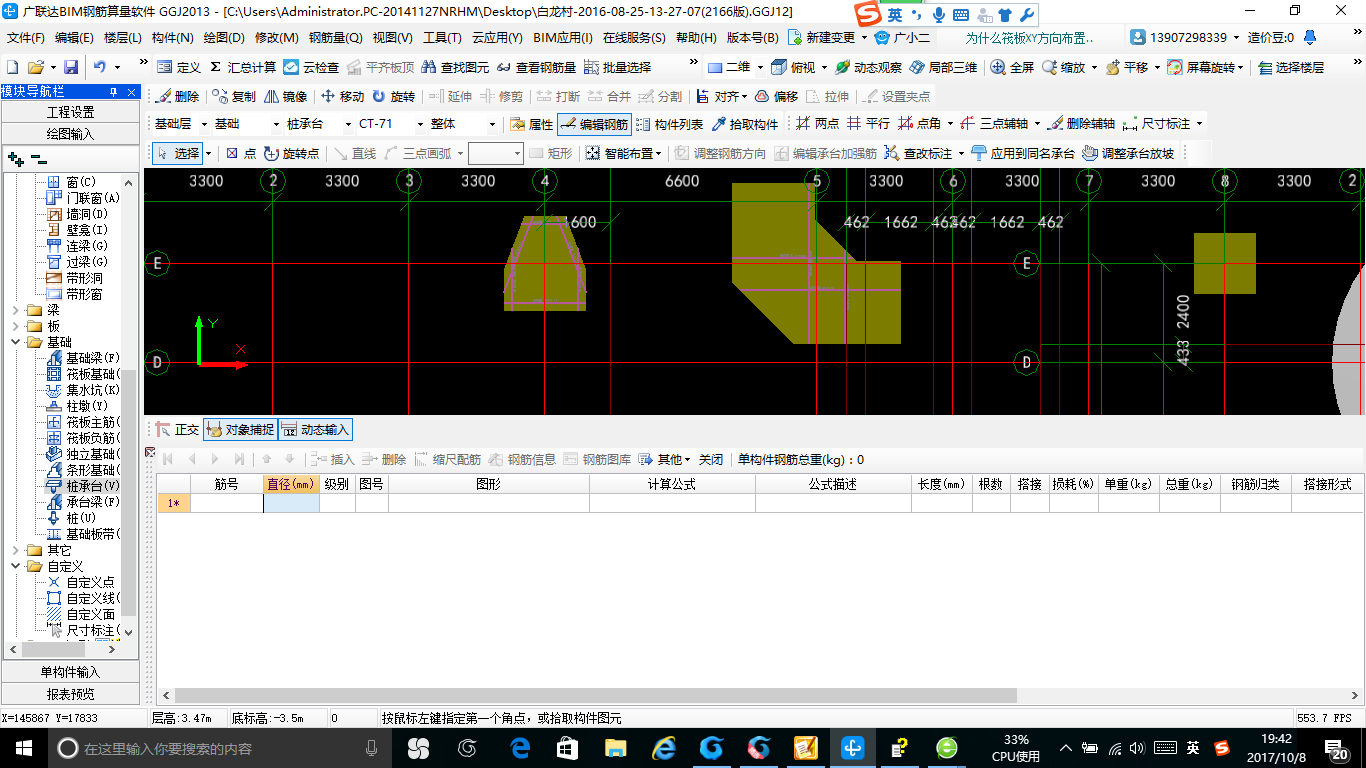
Task: Open 云检查 cloud check
Action: tap(310, 67)
